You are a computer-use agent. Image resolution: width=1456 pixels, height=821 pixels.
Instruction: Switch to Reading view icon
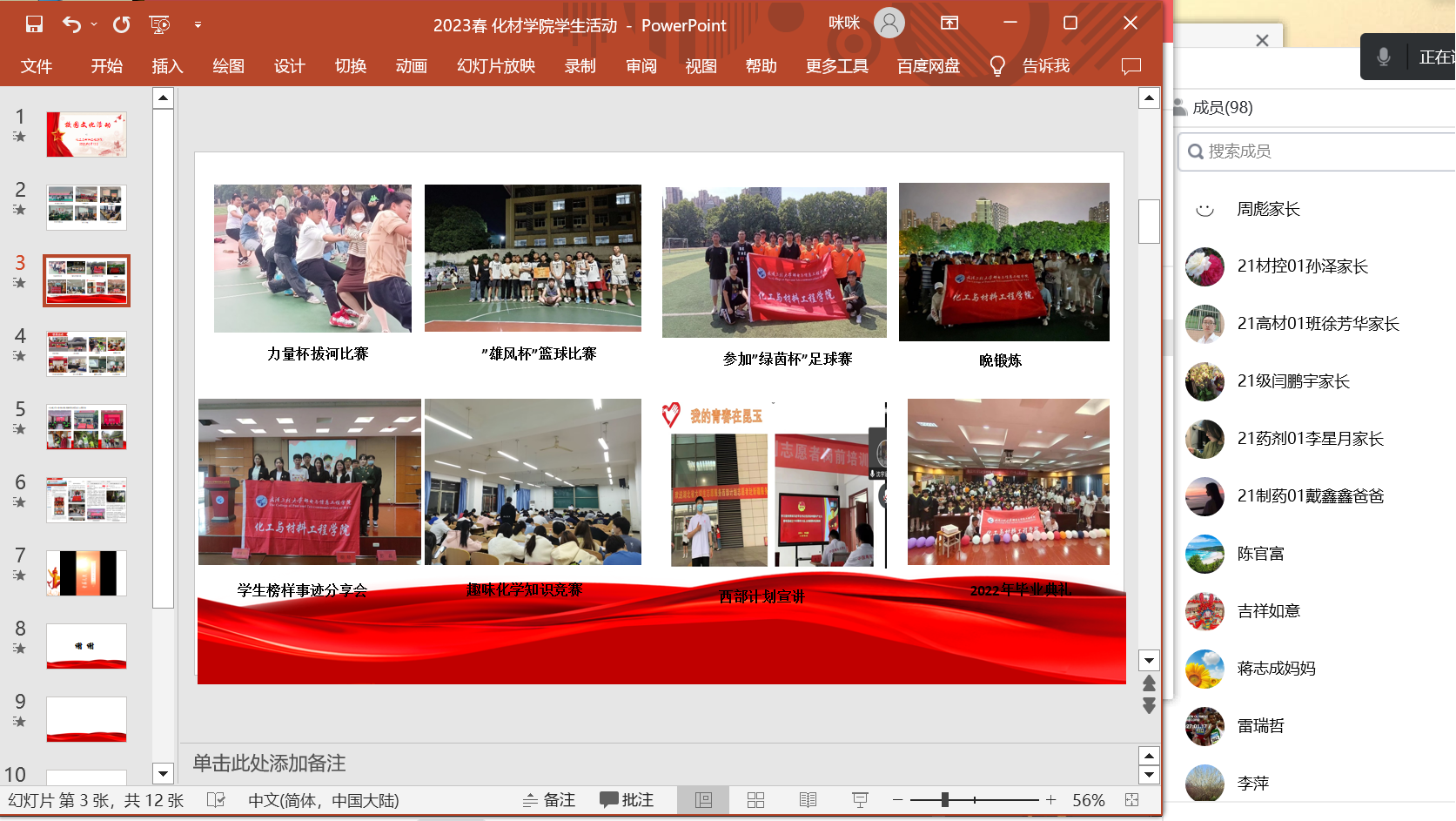(808, 800)
